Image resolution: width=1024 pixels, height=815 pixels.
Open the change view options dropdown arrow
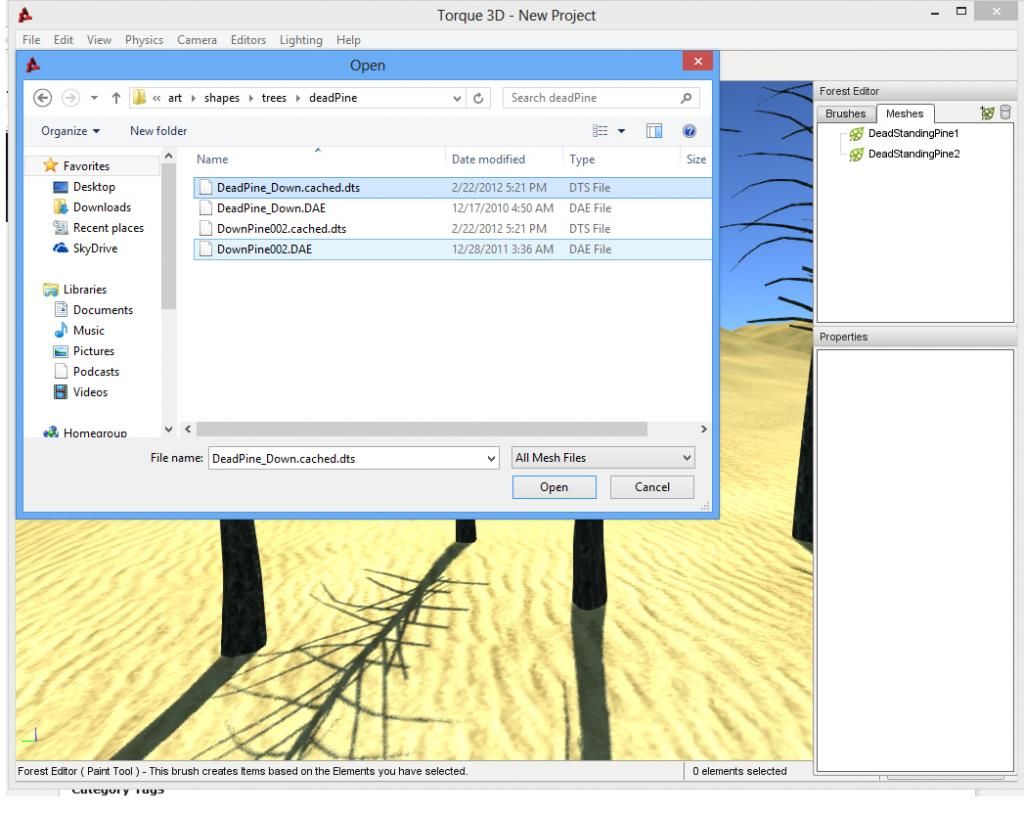620,131
